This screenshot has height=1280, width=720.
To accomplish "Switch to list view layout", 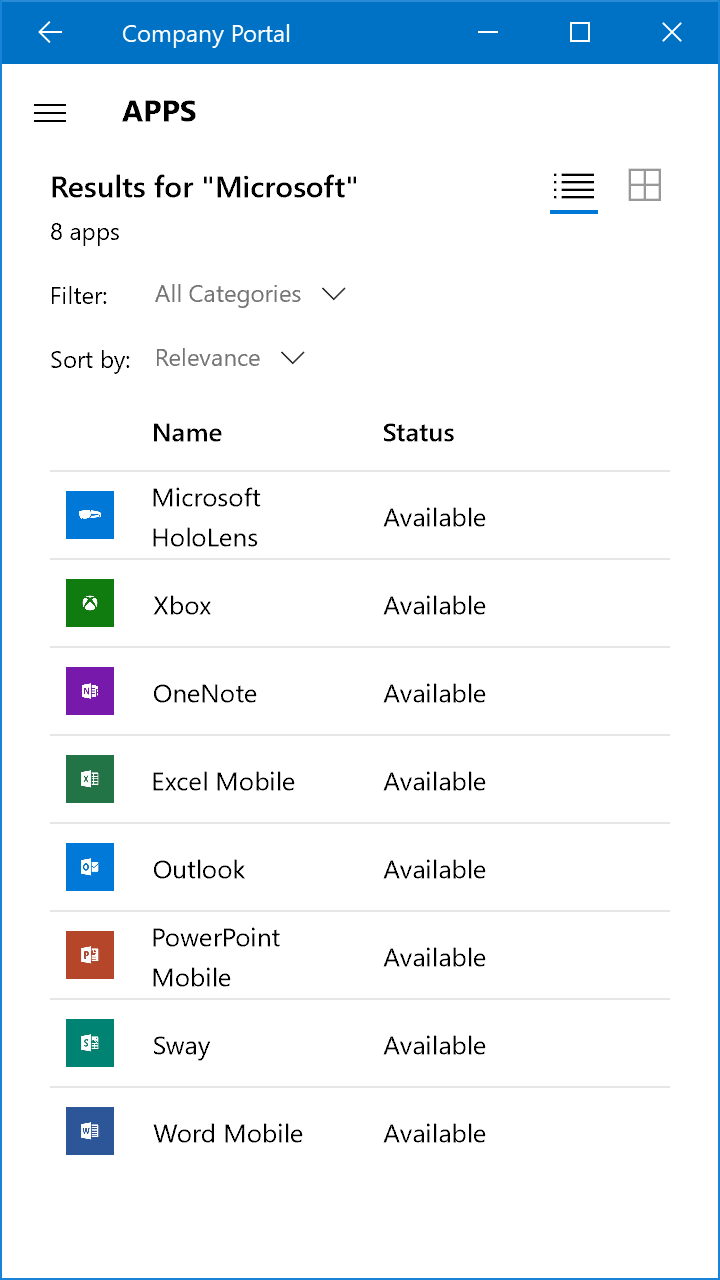I will click(574, 186).
